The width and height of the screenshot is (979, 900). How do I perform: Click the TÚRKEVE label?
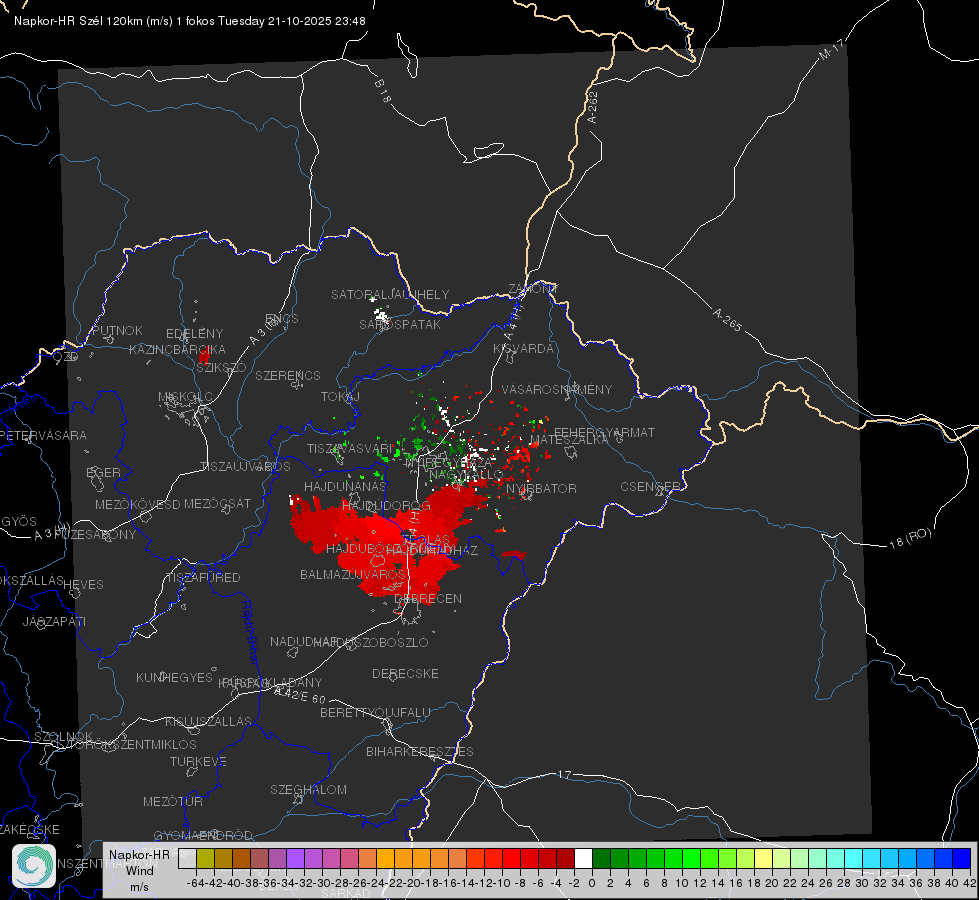click(x=199, y=761)
